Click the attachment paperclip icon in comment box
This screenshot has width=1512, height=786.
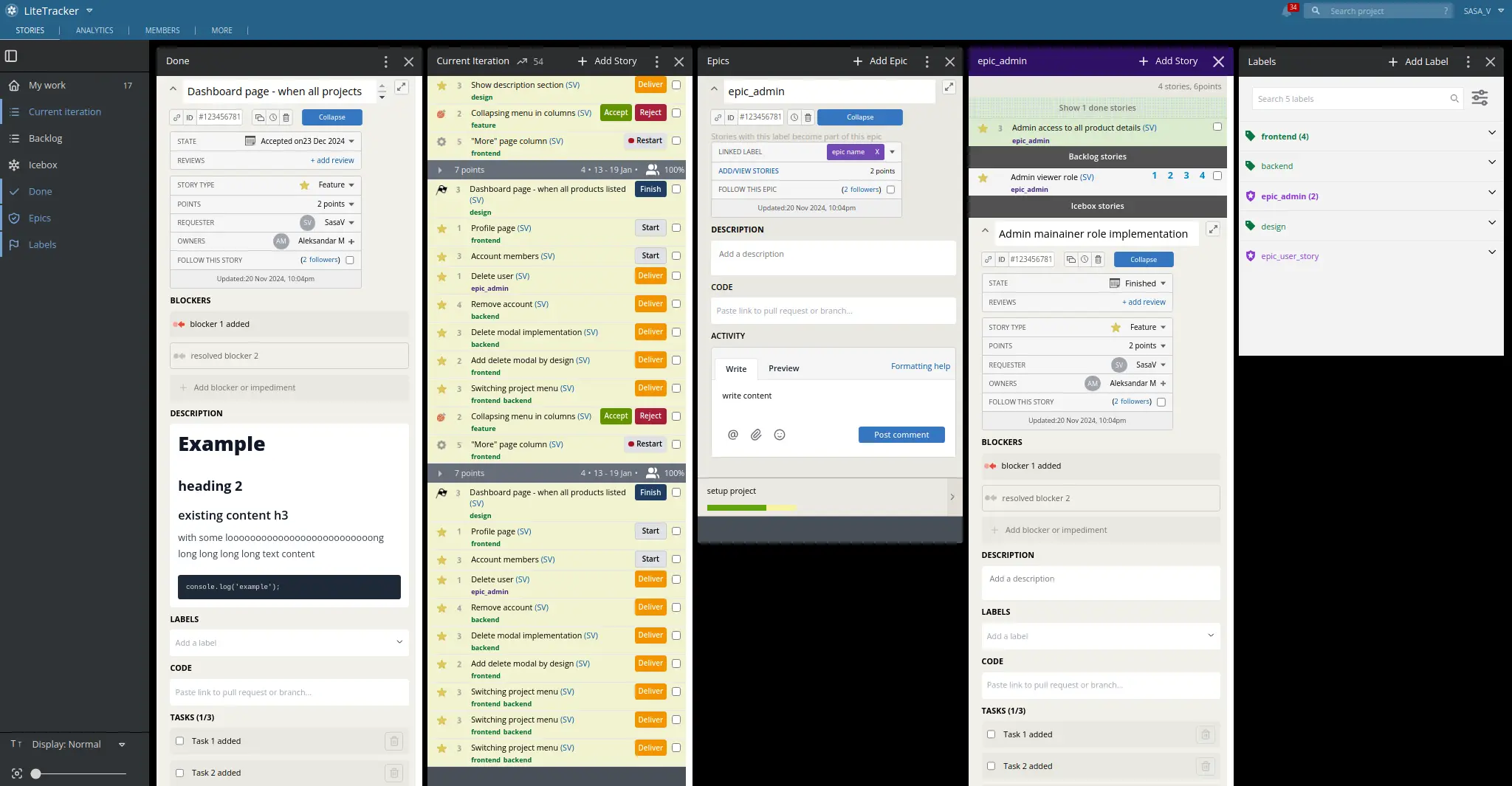point(756,435)
